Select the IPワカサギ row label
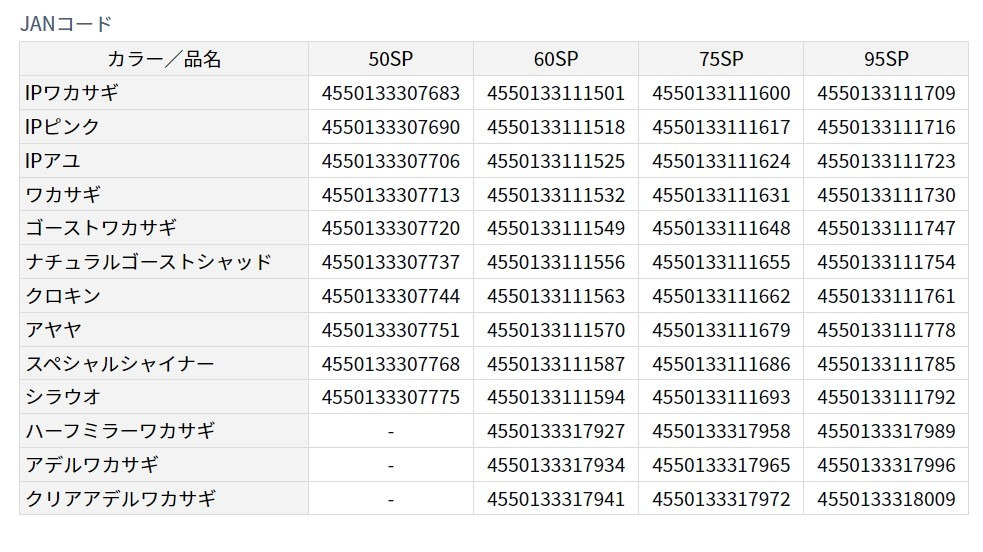The image size is (983, 552). pyautogui.click(x=71, y=93)
